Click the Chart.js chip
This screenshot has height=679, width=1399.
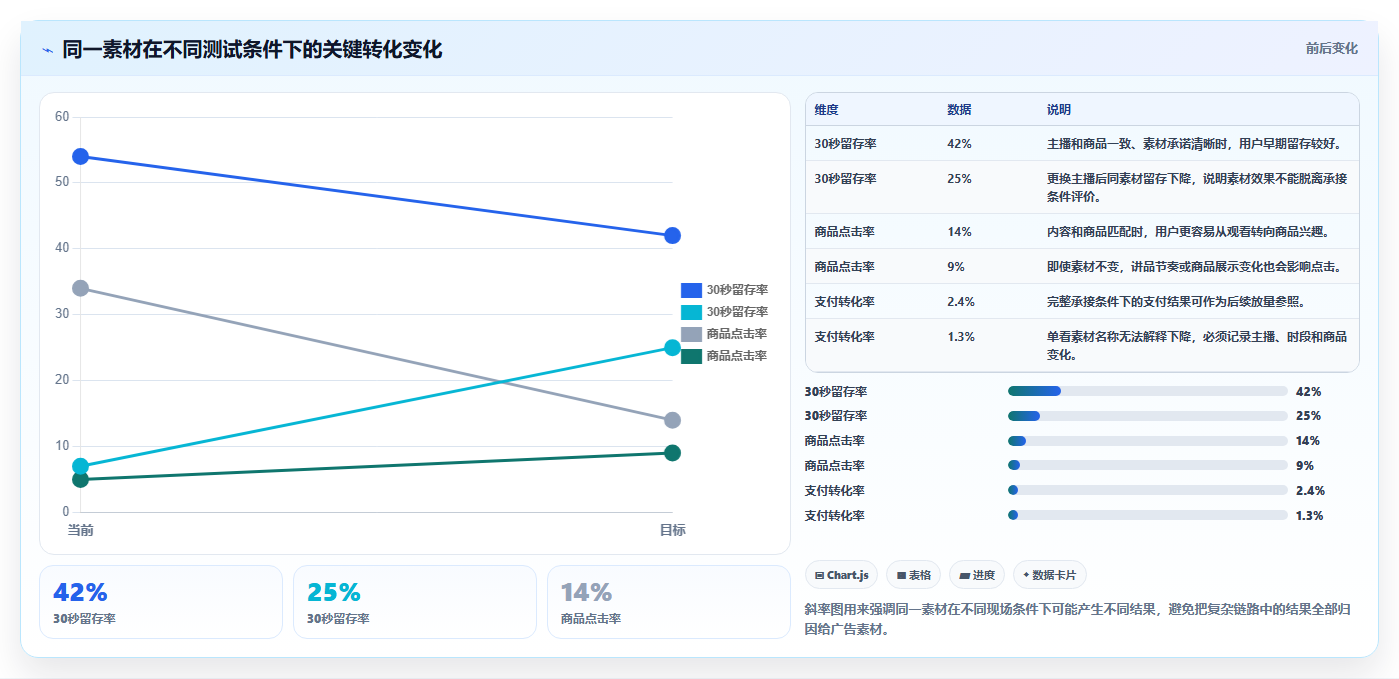(x=841, y=575)
